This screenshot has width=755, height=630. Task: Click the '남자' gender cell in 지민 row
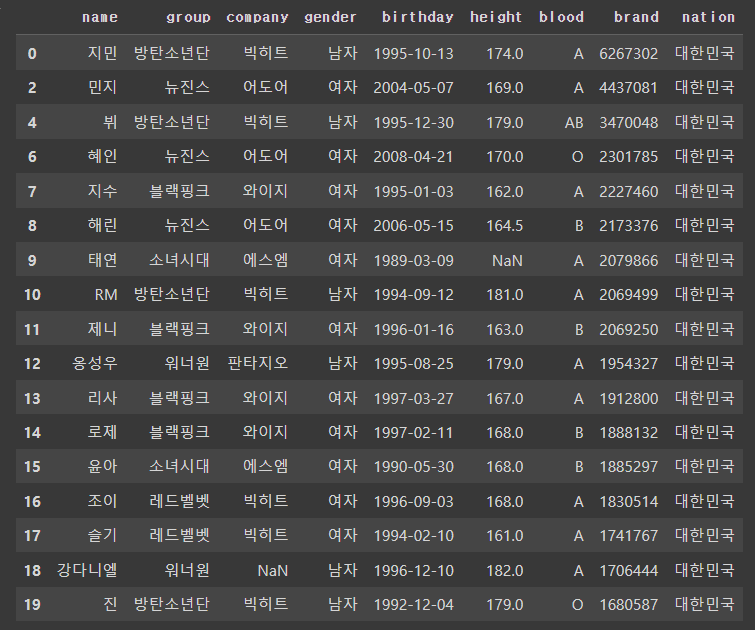342,53
